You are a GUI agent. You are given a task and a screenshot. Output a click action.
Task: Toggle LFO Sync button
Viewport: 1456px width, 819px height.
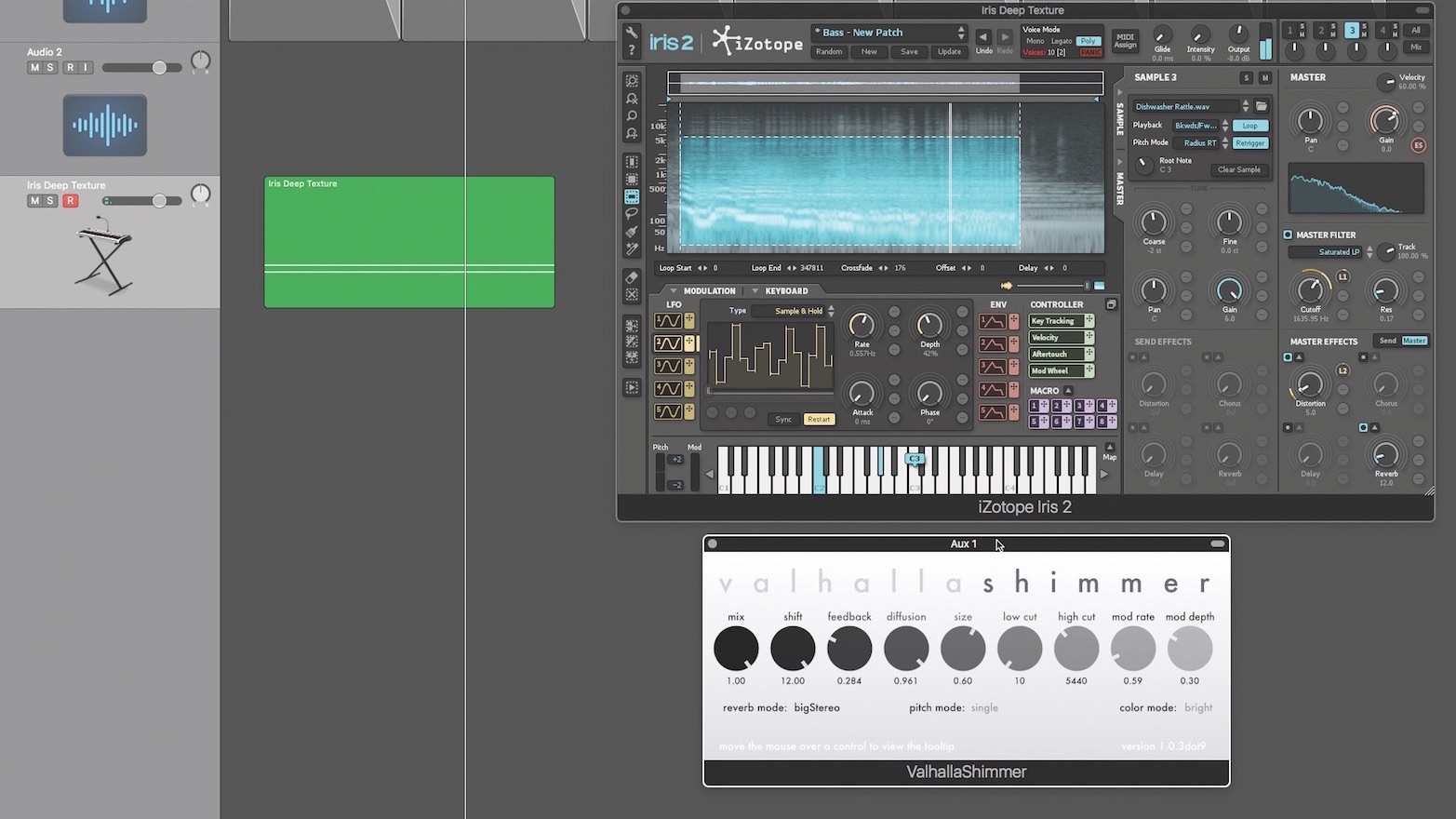click(783, 420)
